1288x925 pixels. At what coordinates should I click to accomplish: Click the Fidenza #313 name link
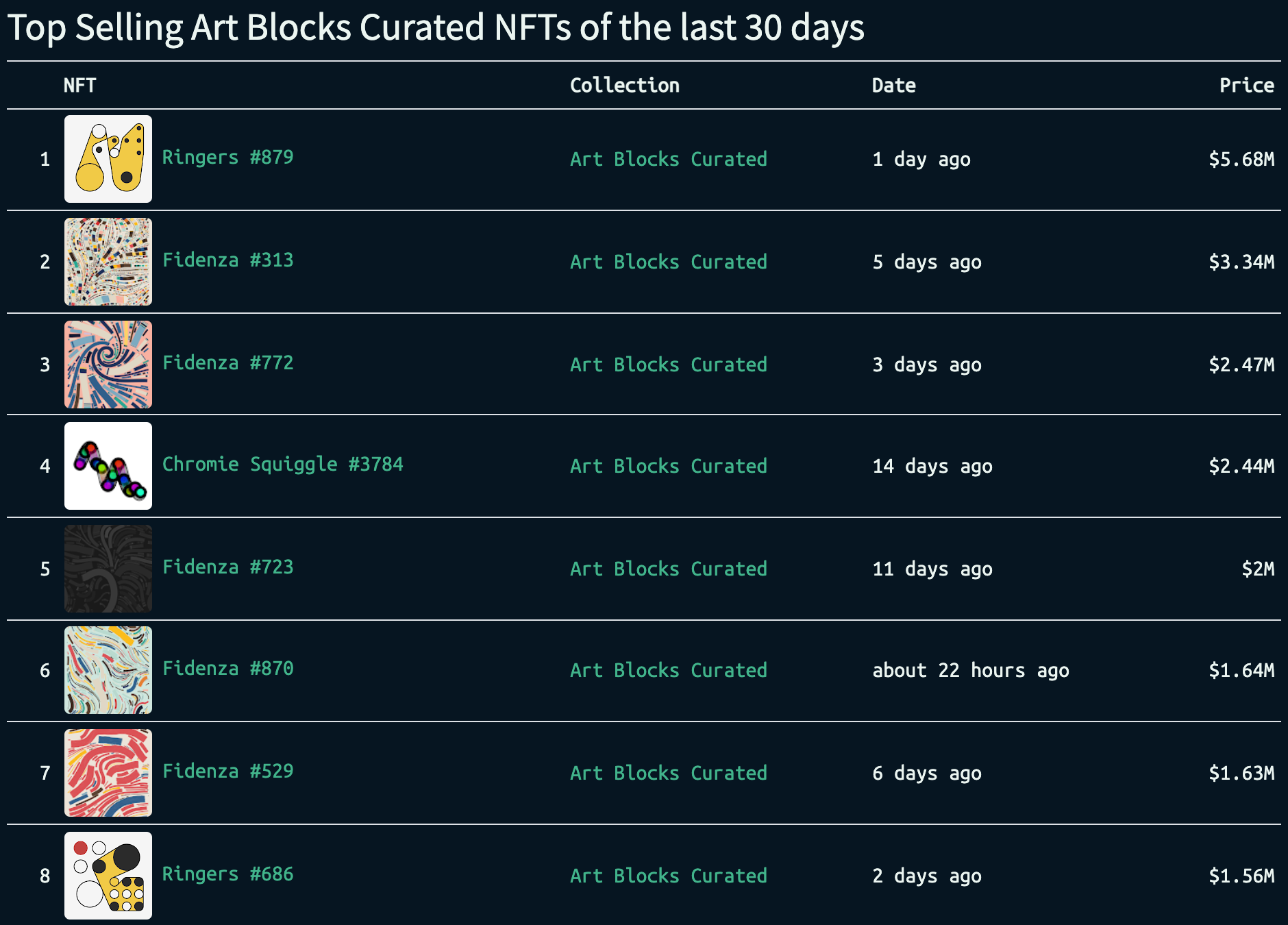(227, 260)
